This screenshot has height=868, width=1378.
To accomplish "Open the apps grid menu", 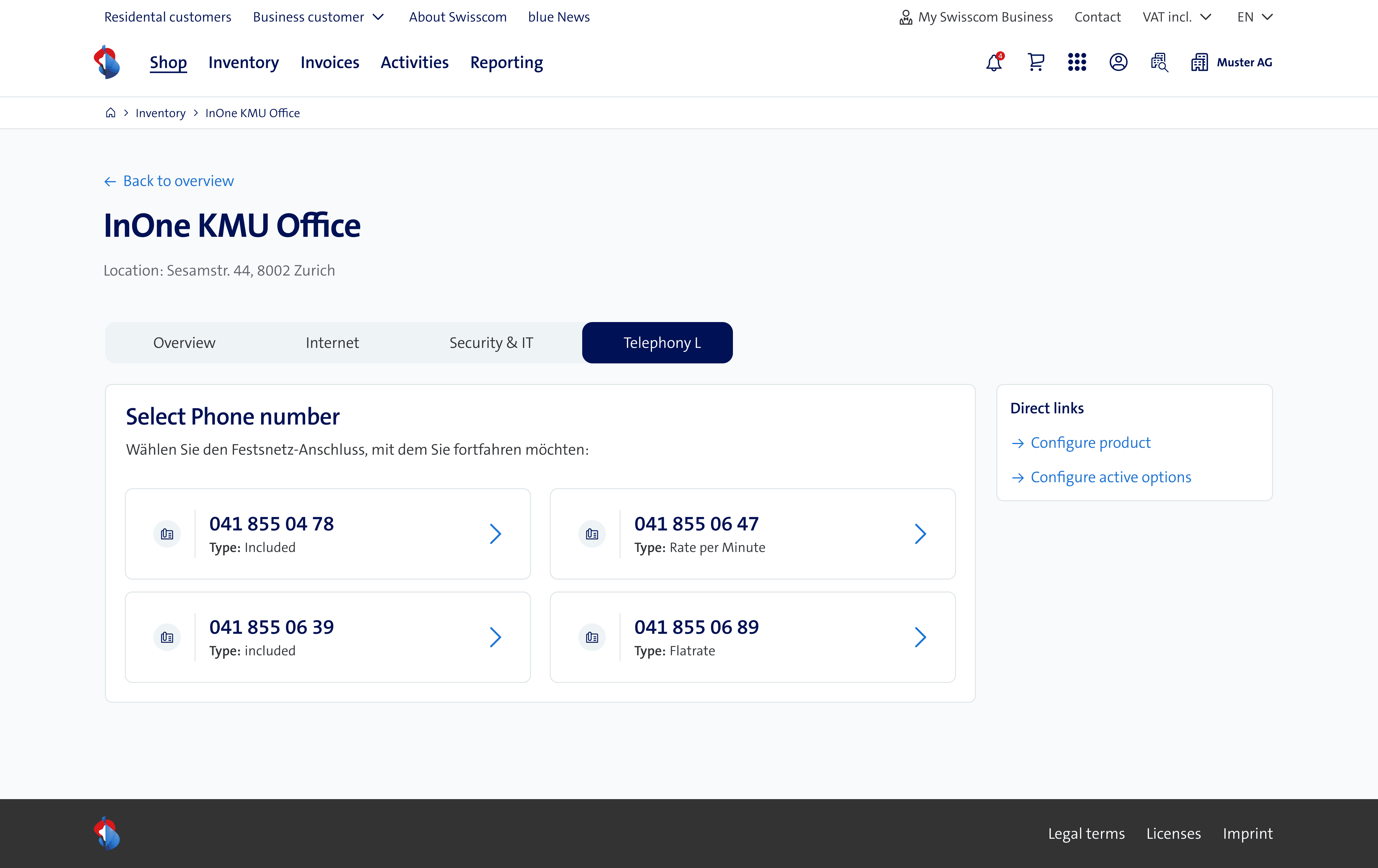I will pyautogui.click(x=1077, y=62).
